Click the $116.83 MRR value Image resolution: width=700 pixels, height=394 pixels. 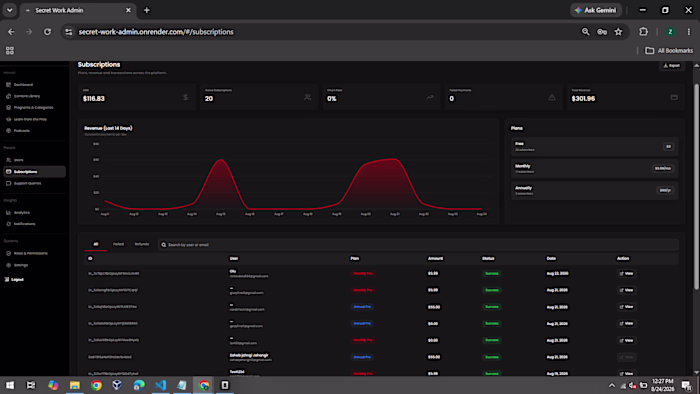94,99
